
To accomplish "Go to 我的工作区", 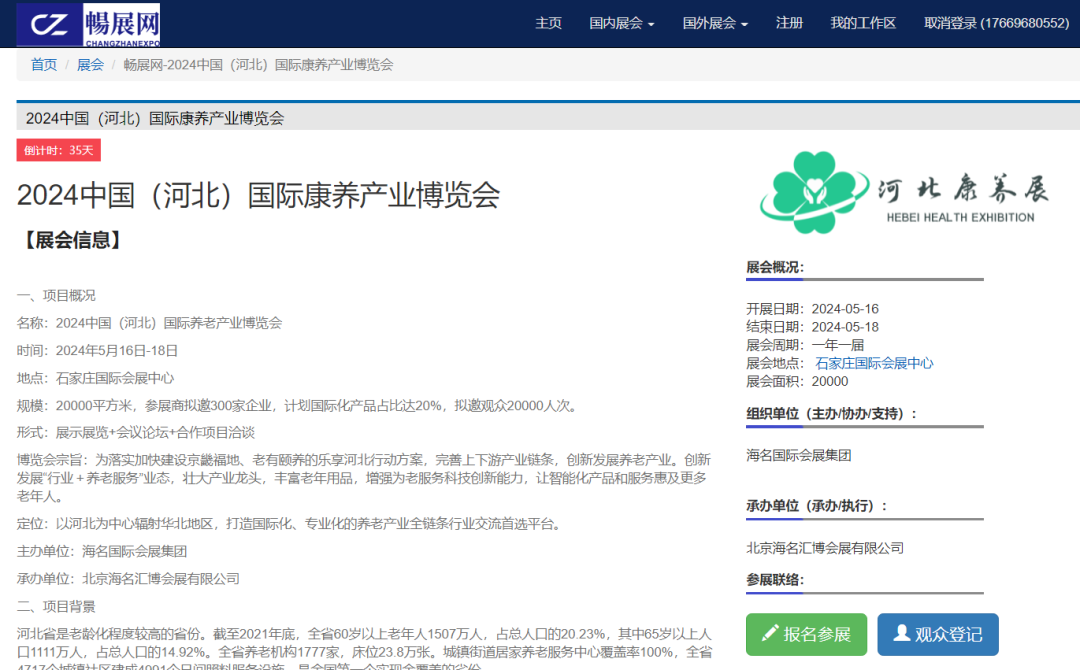I will pyautogui.click(x=863, y=23).
